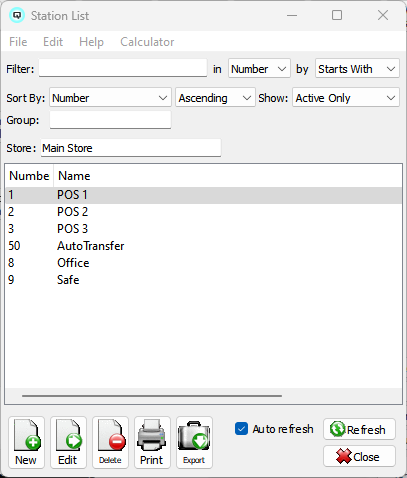Image resolution: width=407 pixels, height=478 pixels.
Task: Click the Export briefcase icon
Action: click(194, 442)
